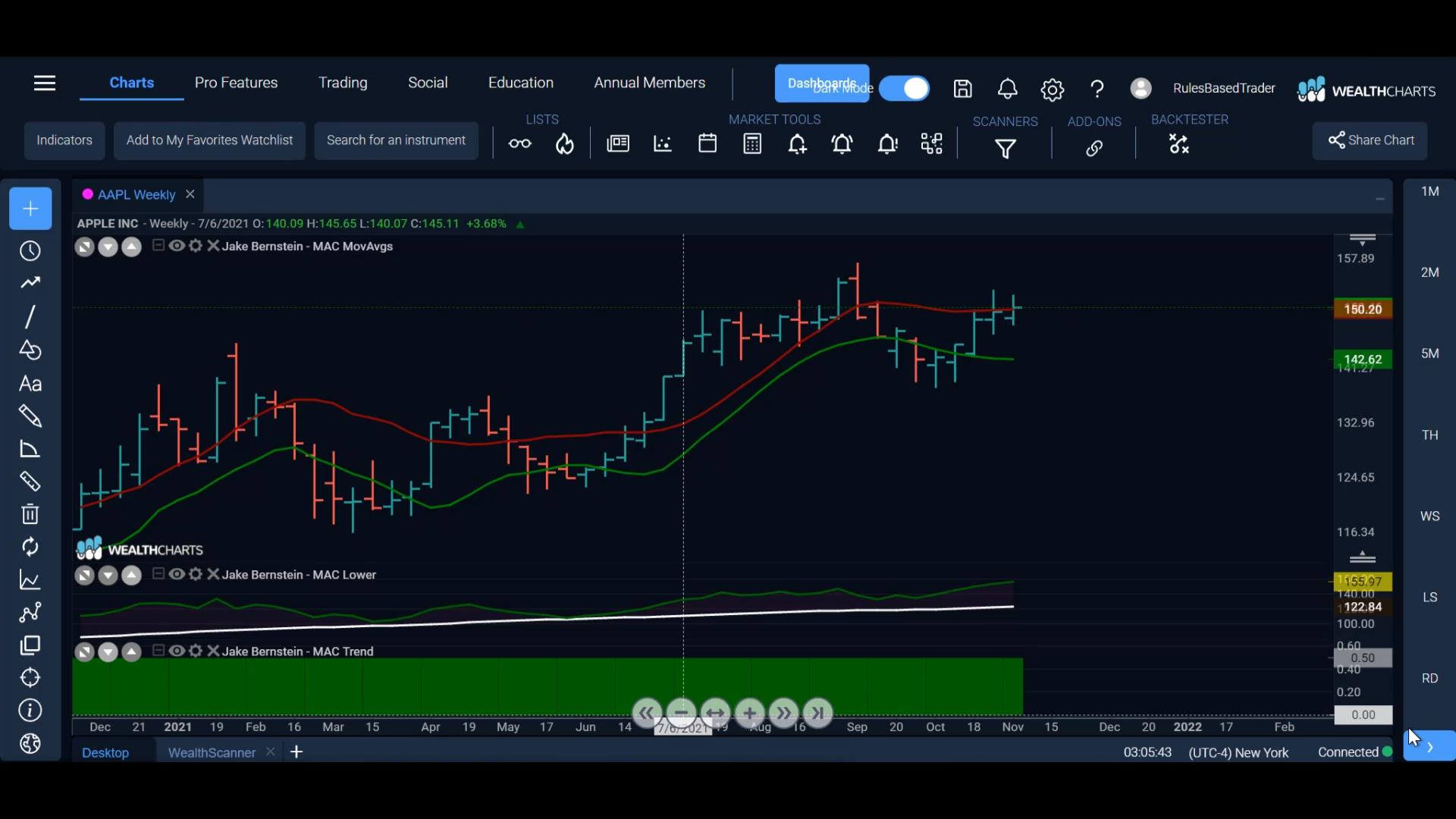The image size is (1456, 819).
Task: Open the Trading menu
Action: click(343, 83)
